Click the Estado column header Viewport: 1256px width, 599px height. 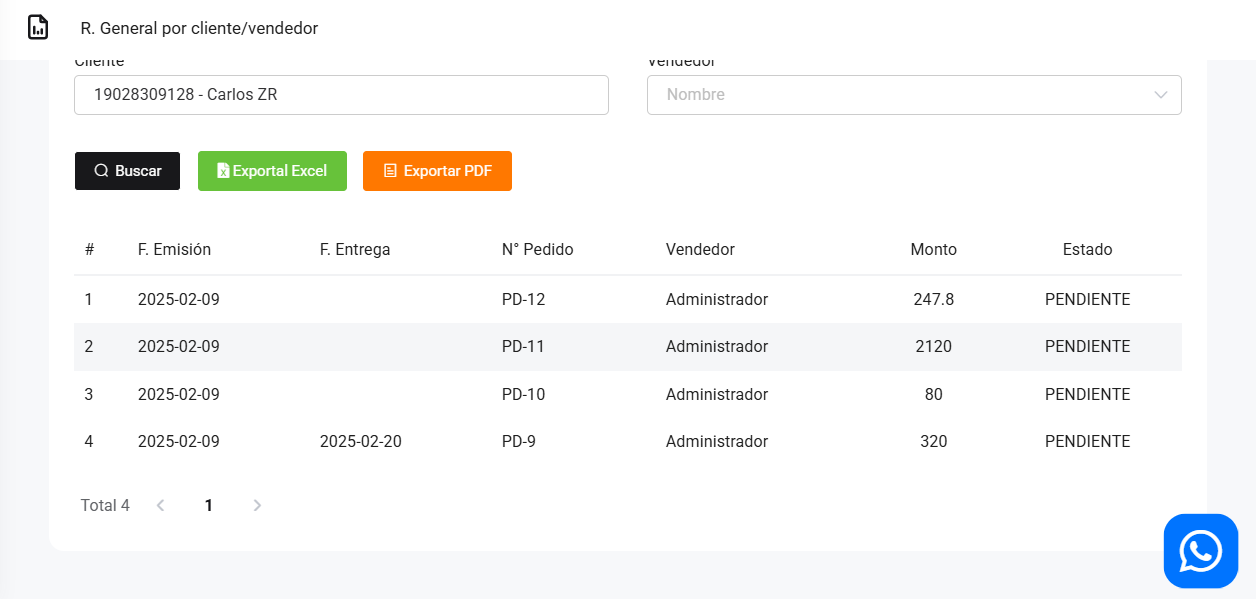1087,250
